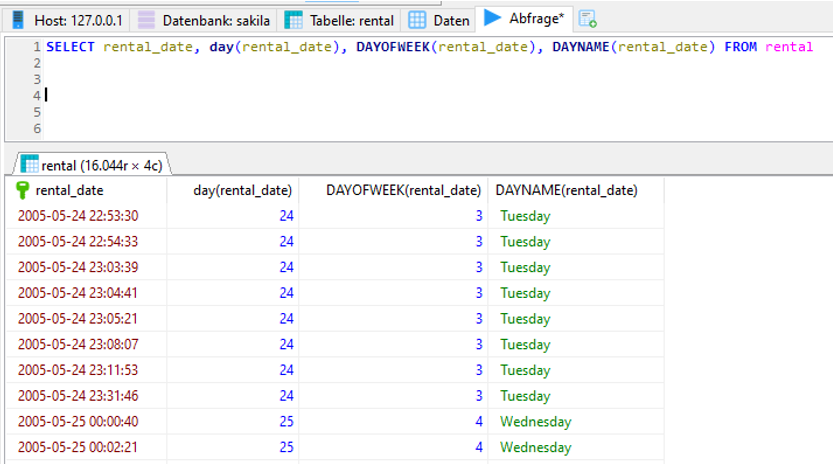Click the table icon on Tabelle: rental tab
Screen dimensions: 833x466
pos(294,20)
